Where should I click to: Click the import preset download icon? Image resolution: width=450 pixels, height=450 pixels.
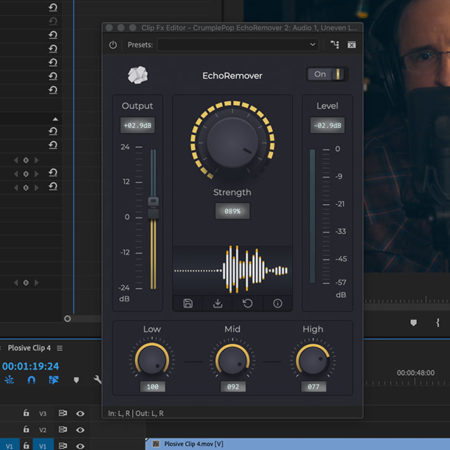[x=218, y=303]
